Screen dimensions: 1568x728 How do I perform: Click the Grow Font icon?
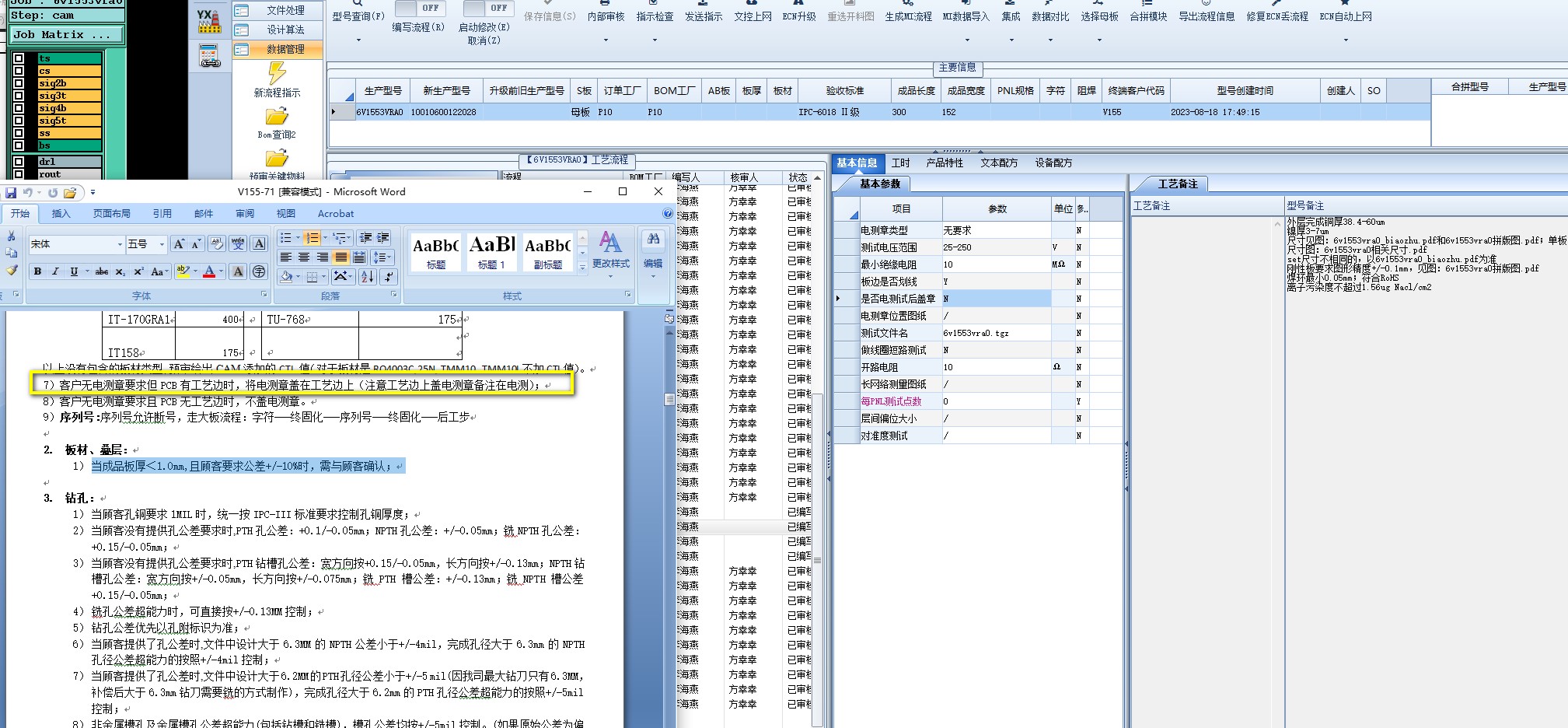179,244
